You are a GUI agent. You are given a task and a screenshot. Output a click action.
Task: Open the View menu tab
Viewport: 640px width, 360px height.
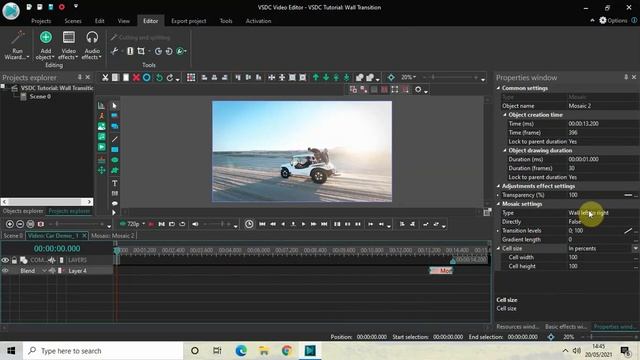coord(124,21)
